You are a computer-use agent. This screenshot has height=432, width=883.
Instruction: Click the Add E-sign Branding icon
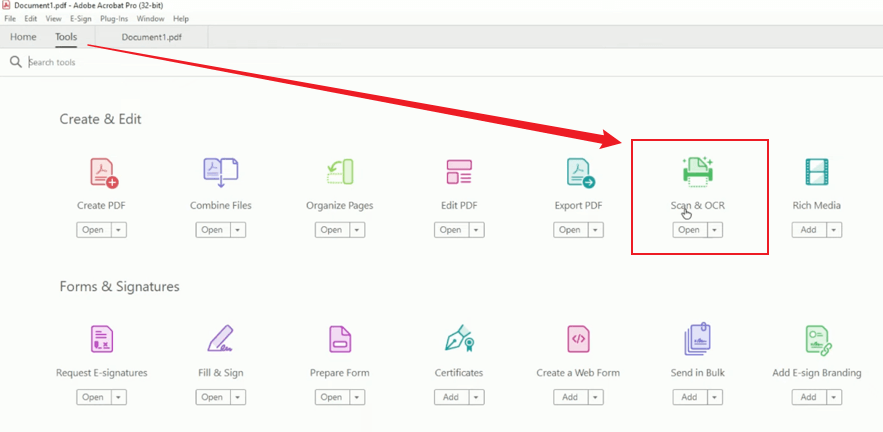click(818, 340)
